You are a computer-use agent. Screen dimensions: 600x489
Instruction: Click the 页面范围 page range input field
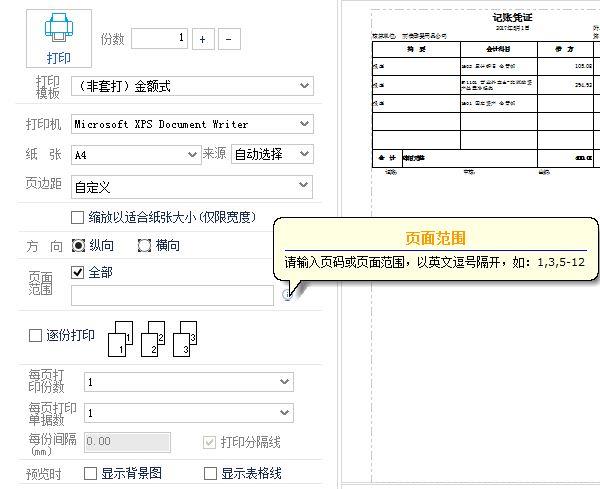172,295
